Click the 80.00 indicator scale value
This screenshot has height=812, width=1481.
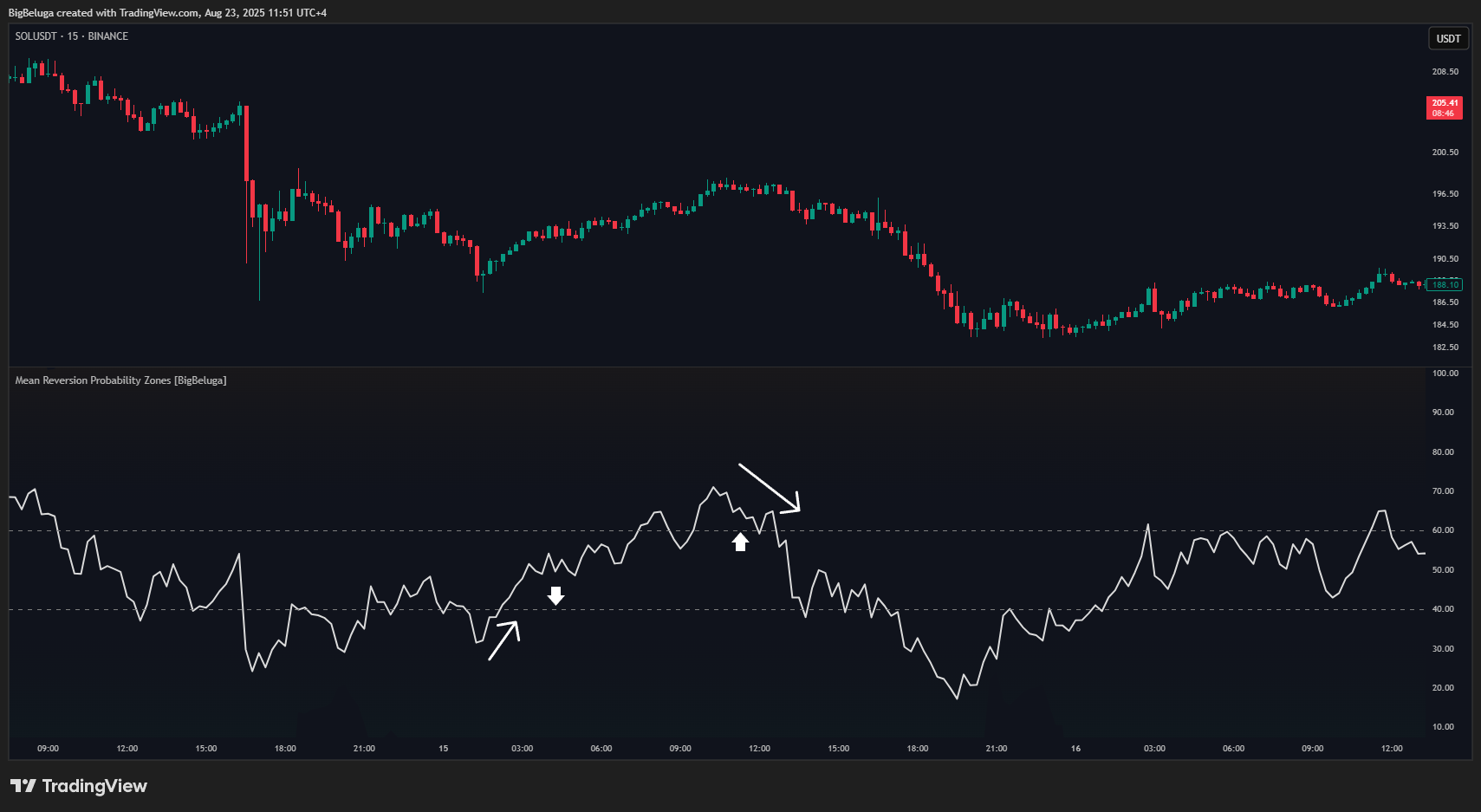pos(1443,452)
